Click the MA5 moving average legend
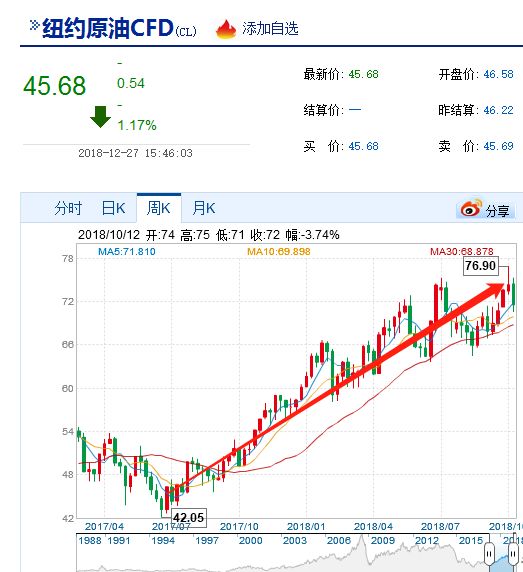523x572 pixels. point(127,252)
